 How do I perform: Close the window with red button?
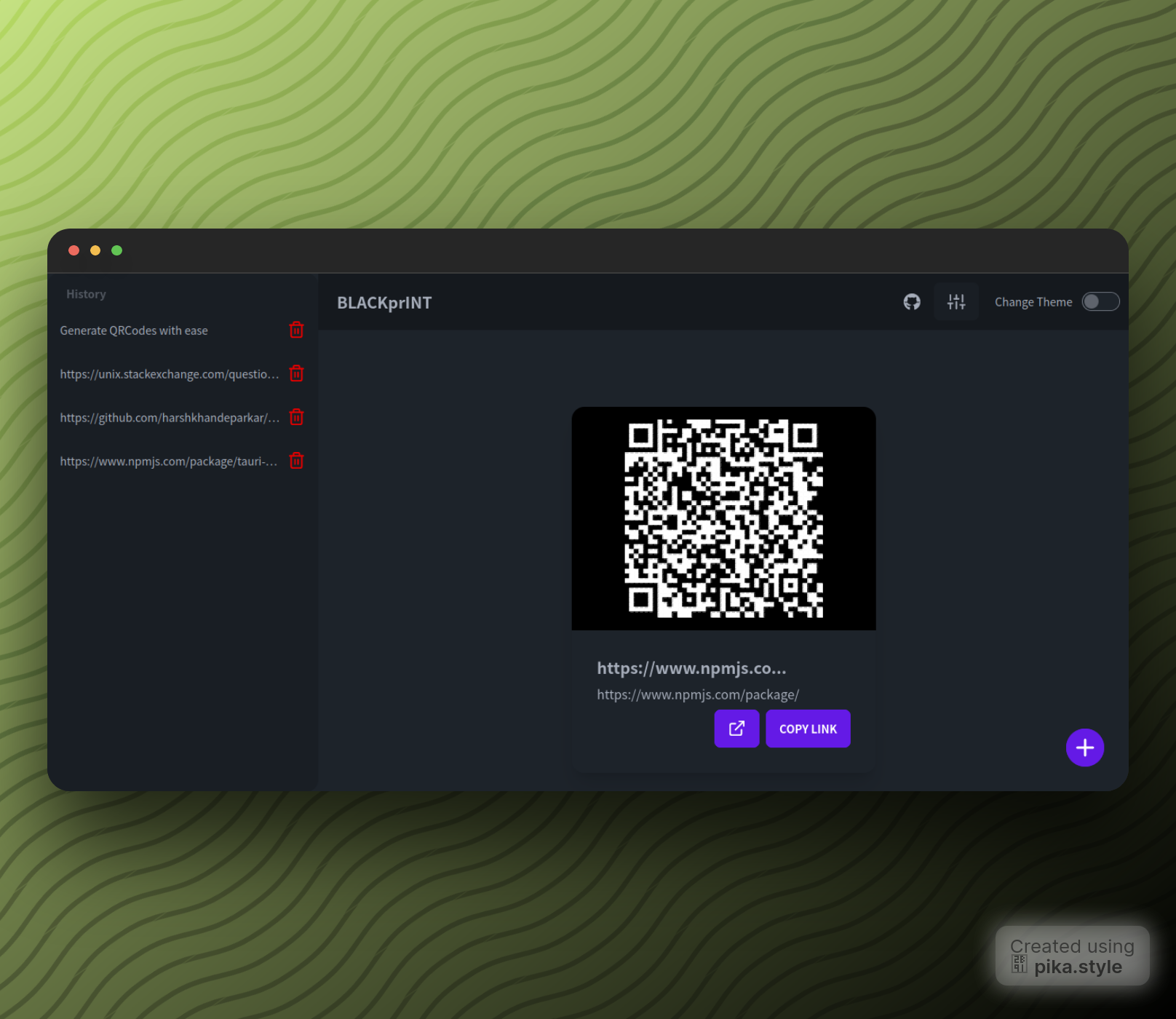(x=73, y=250)
